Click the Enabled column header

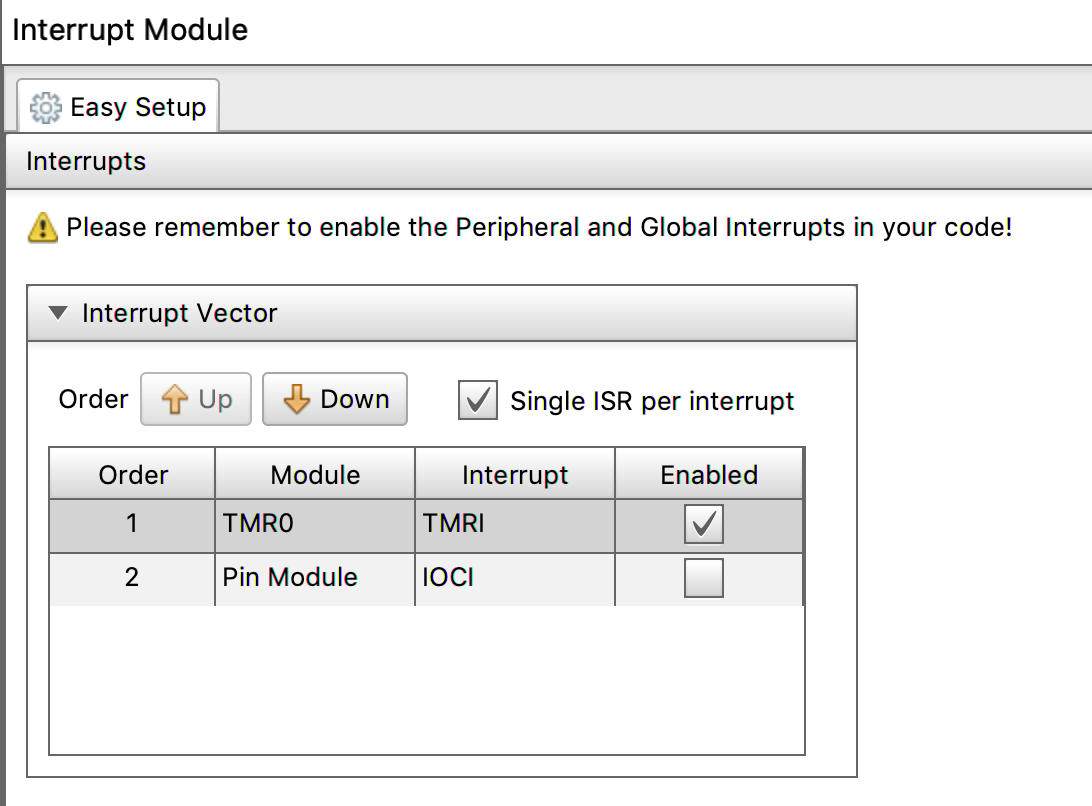click(708, 475)
